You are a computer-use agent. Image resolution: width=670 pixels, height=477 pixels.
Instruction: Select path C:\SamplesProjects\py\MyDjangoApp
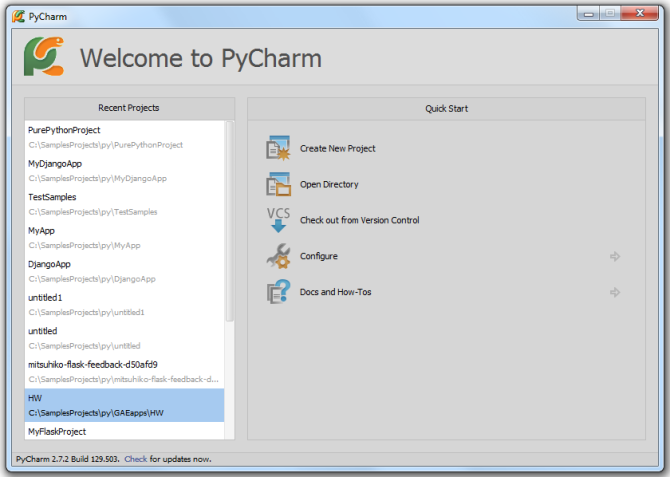(x=97, y=178)
